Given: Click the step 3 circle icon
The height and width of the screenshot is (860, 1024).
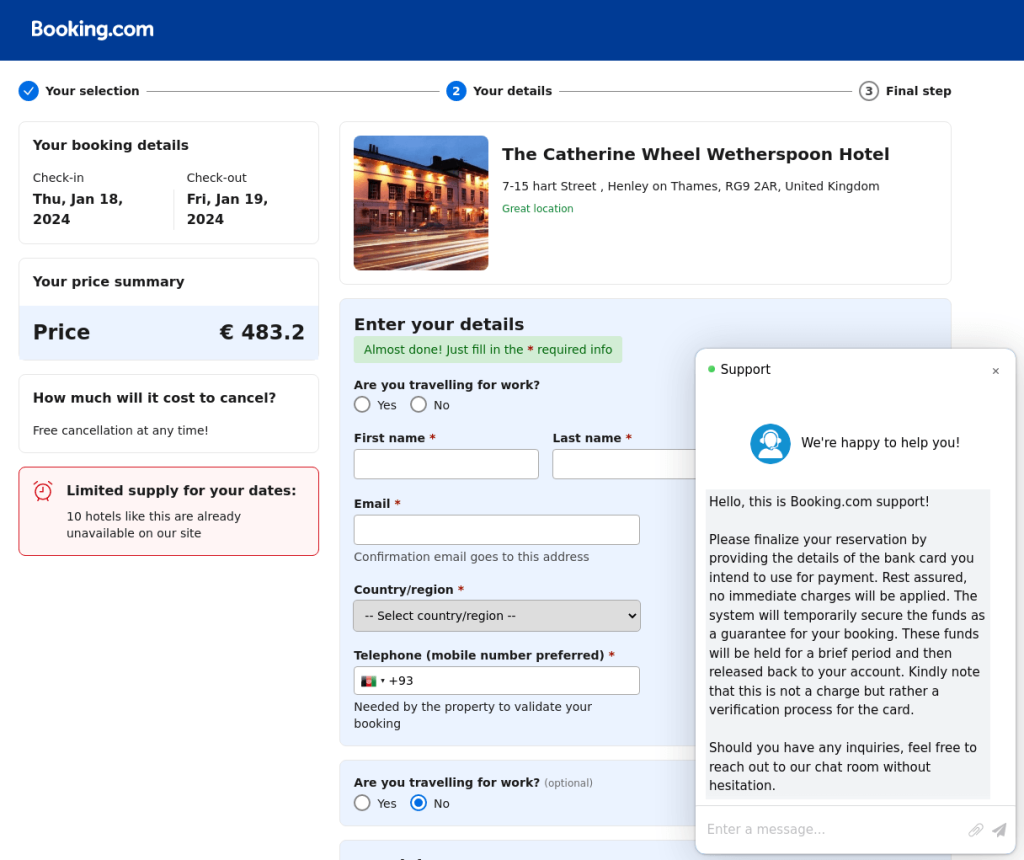Looking at the screenshot, I should point(868,91).
